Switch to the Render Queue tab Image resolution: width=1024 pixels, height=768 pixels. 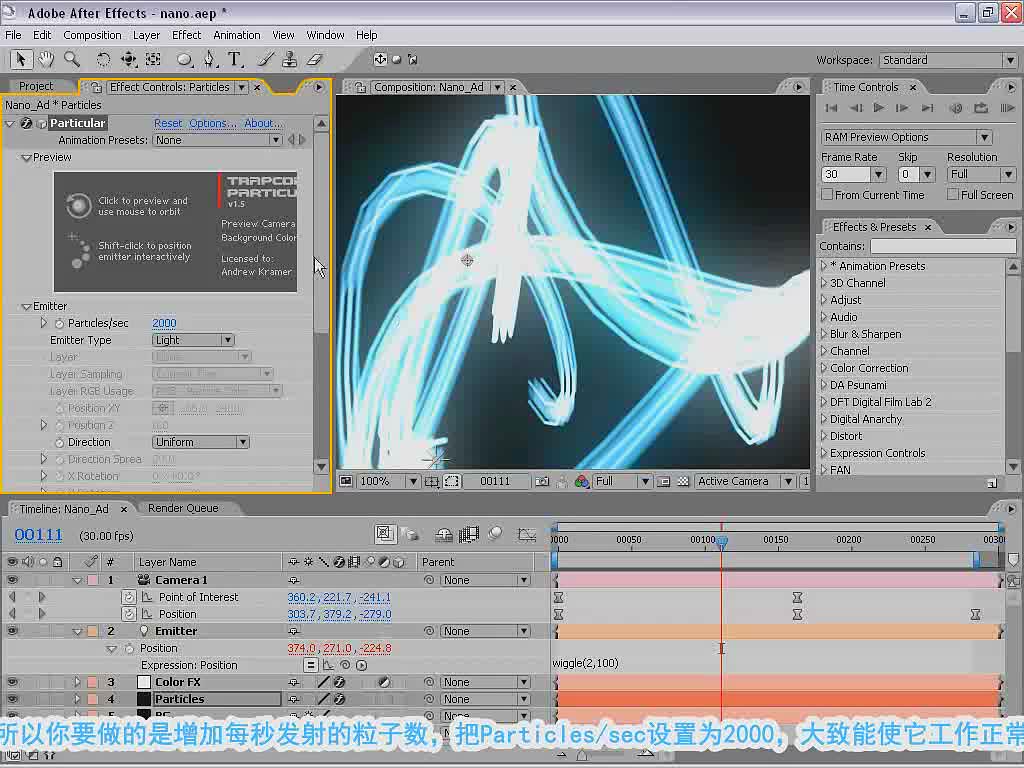(183, 508)
